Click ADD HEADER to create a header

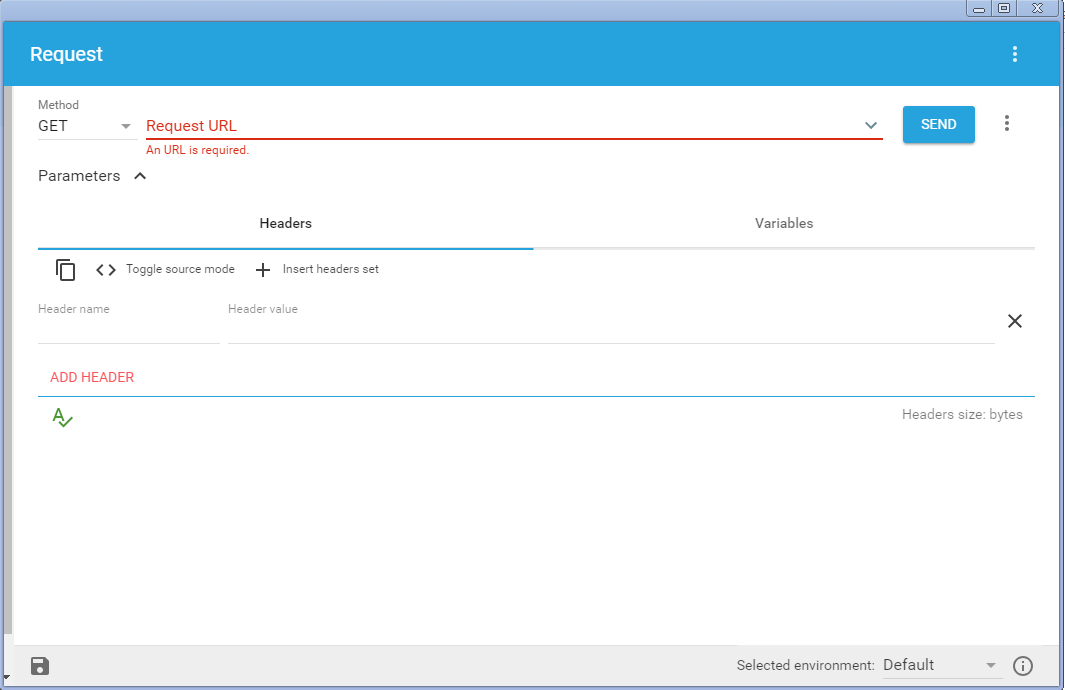click(x=92, y=377)
